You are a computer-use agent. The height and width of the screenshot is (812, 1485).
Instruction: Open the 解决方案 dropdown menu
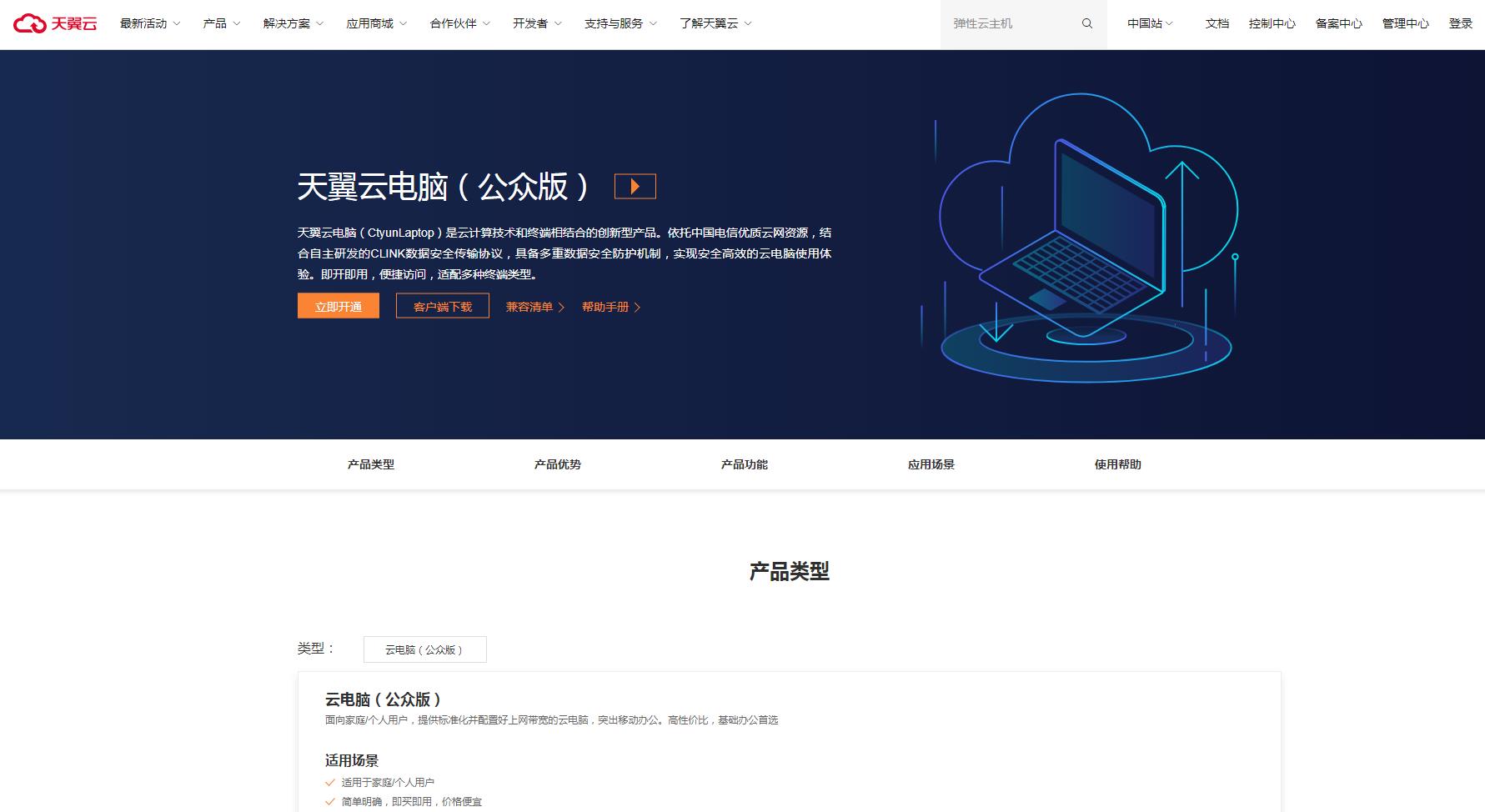(x=293, y=23)
